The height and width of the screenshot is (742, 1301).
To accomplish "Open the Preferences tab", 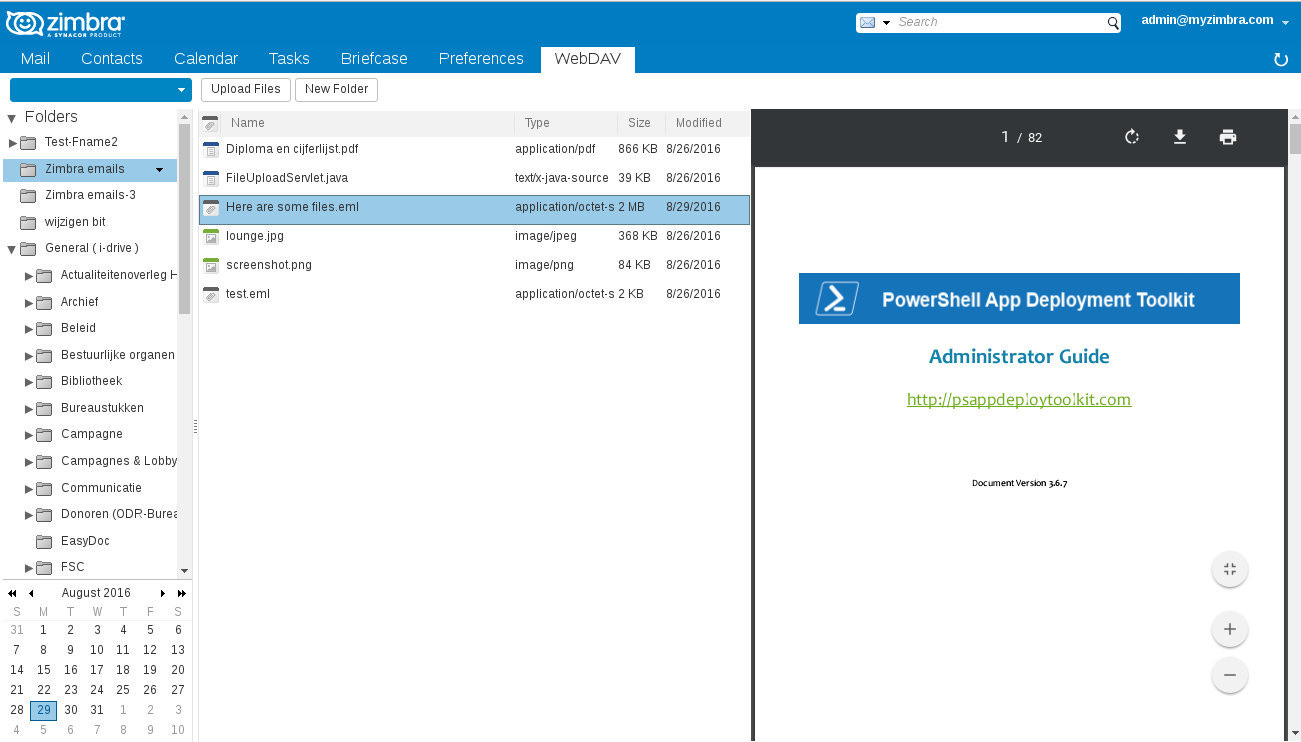I will pyautogui.click(x=481, y=59).
